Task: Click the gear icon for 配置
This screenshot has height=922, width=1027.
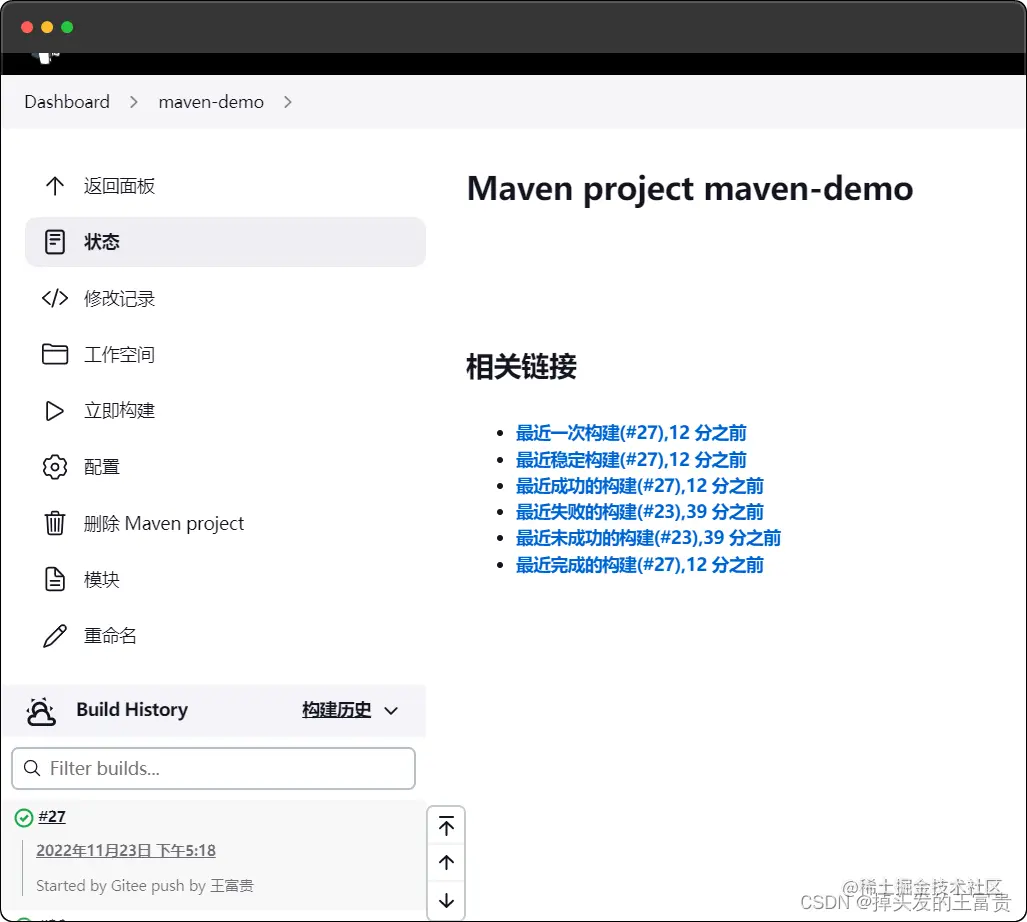Action: (x=55, y=467)
